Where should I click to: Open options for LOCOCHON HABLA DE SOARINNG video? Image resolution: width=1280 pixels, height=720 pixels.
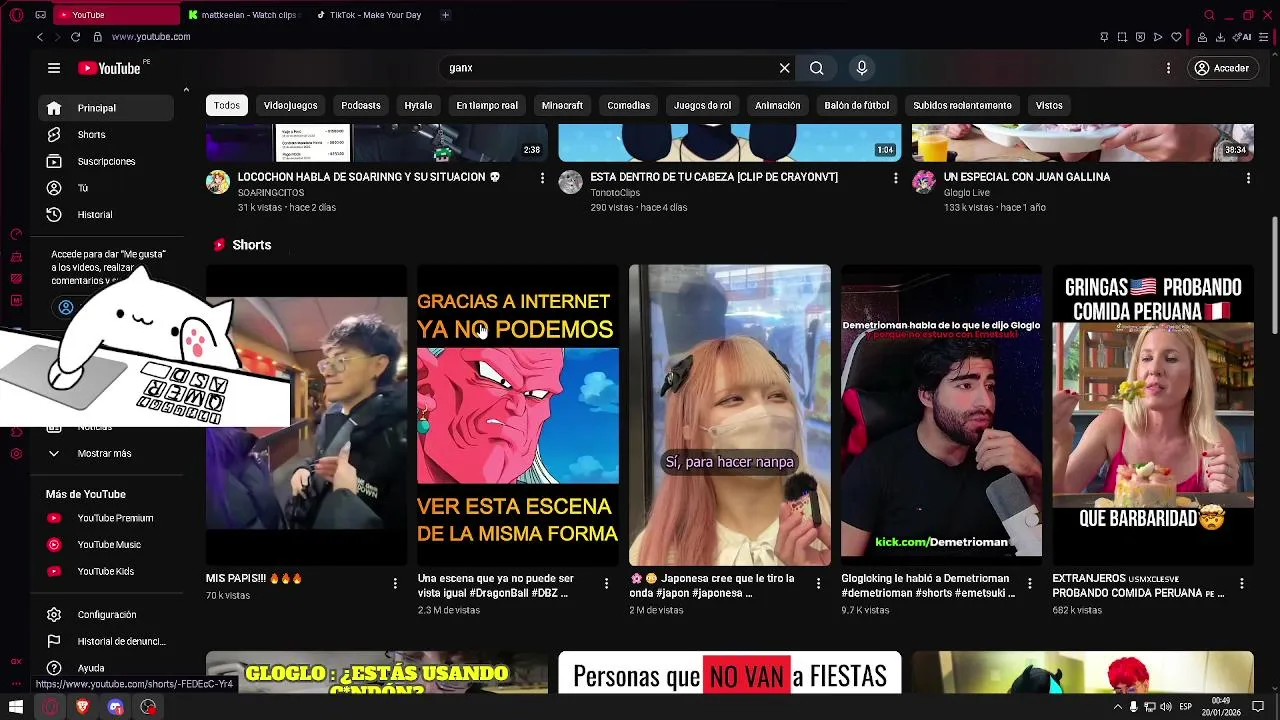click(x=542, y=178)
